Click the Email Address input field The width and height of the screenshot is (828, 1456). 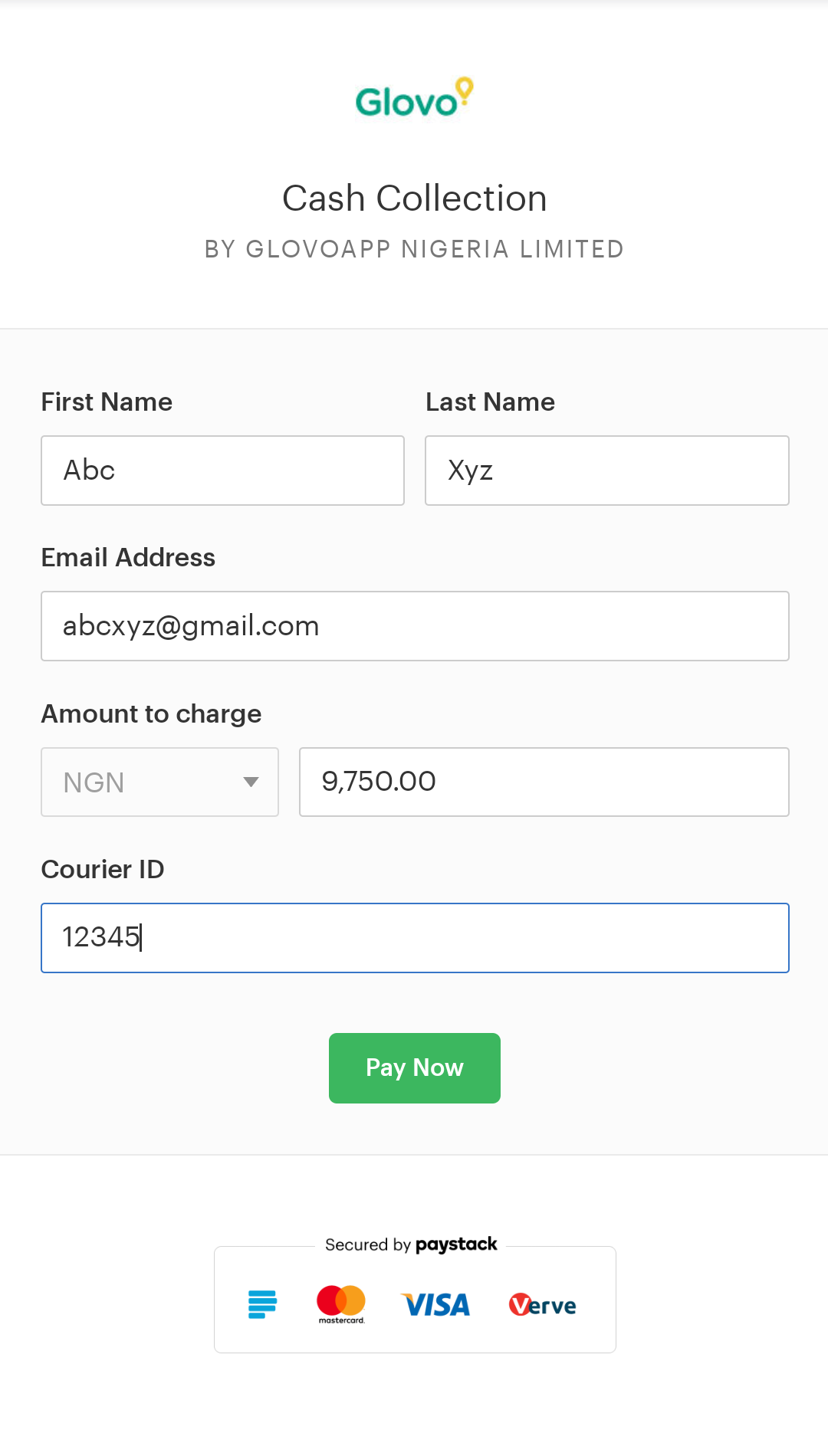tap(415, 626)
